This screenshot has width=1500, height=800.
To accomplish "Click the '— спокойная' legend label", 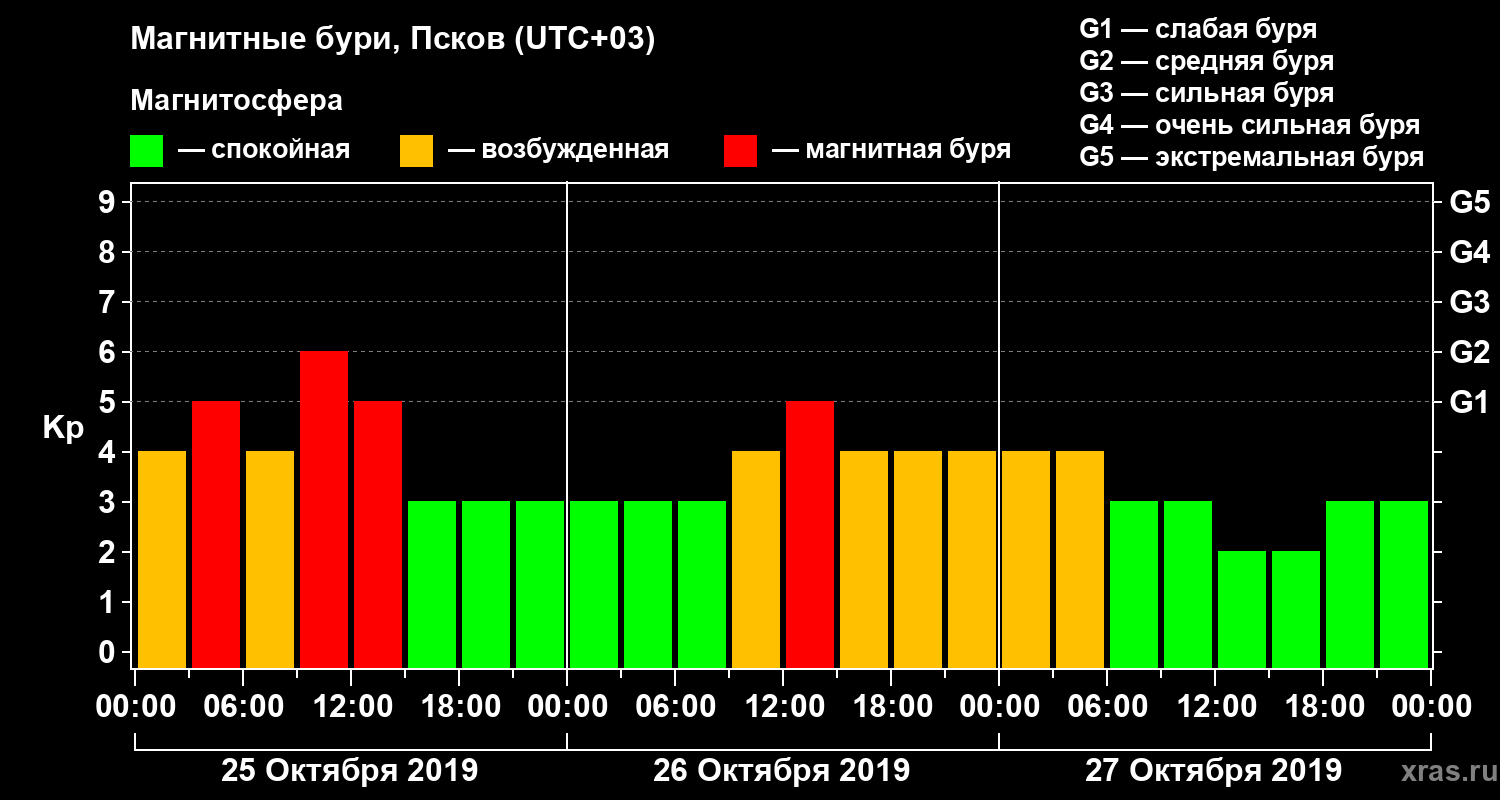I will coord(264,151).
